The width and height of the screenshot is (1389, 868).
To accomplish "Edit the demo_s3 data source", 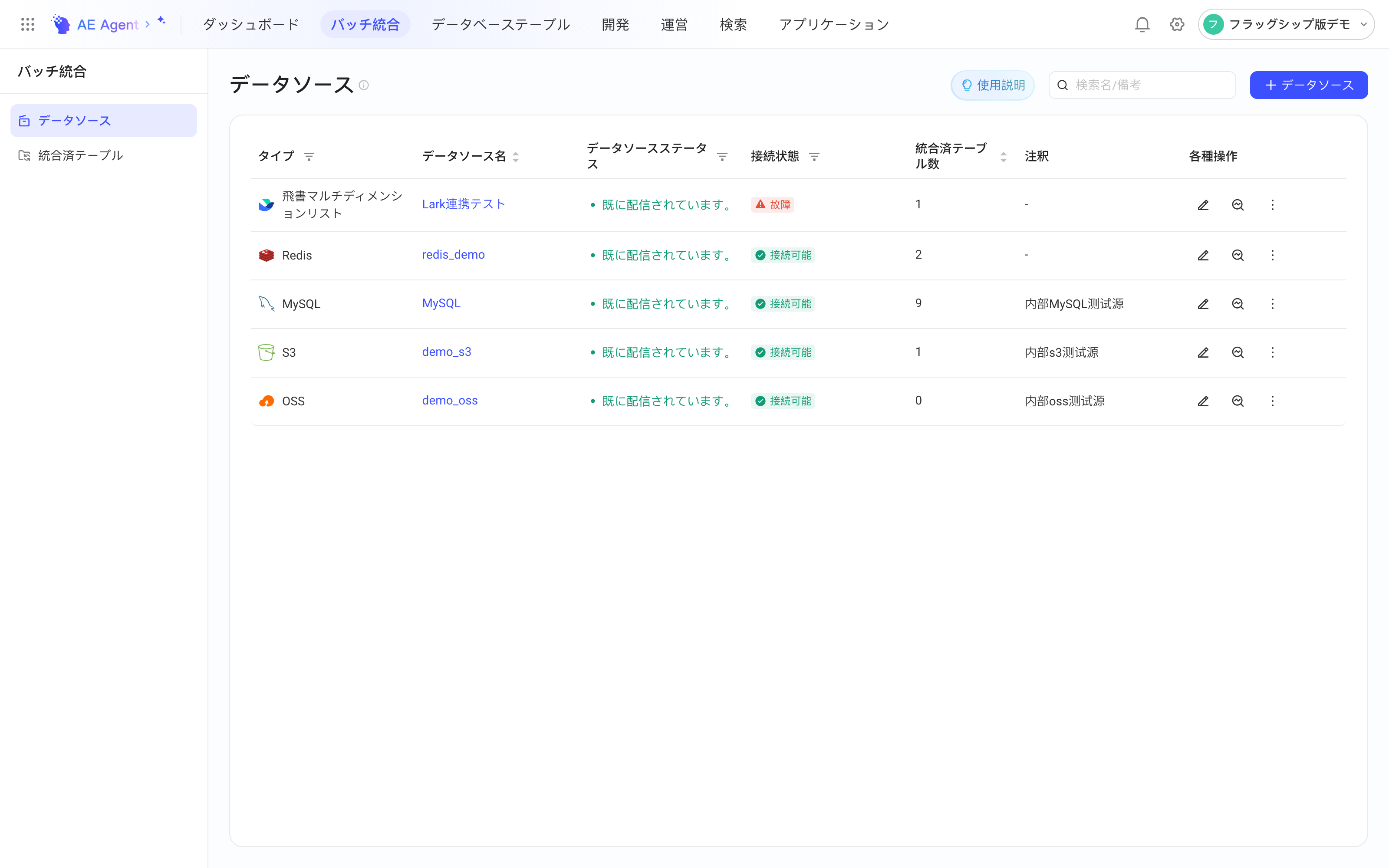I will click(x=1203, y=352).
